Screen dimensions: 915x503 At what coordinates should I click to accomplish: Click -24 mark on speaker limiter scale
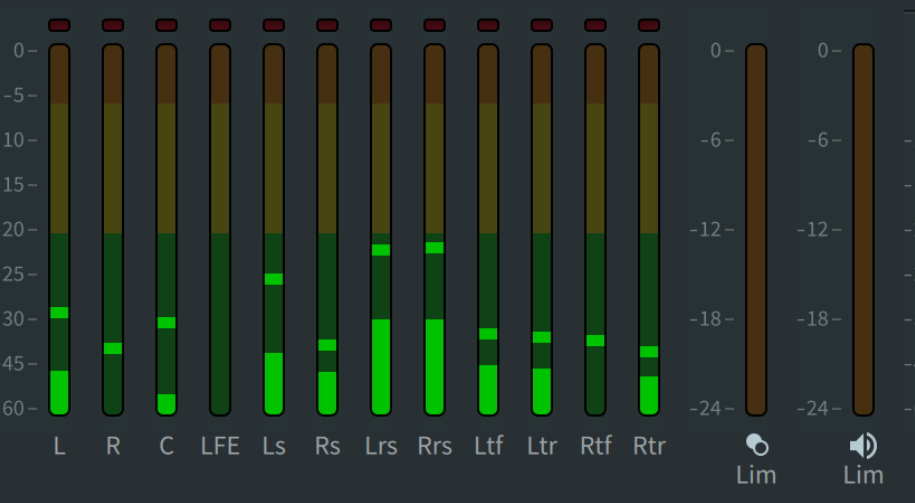(813, 408)
